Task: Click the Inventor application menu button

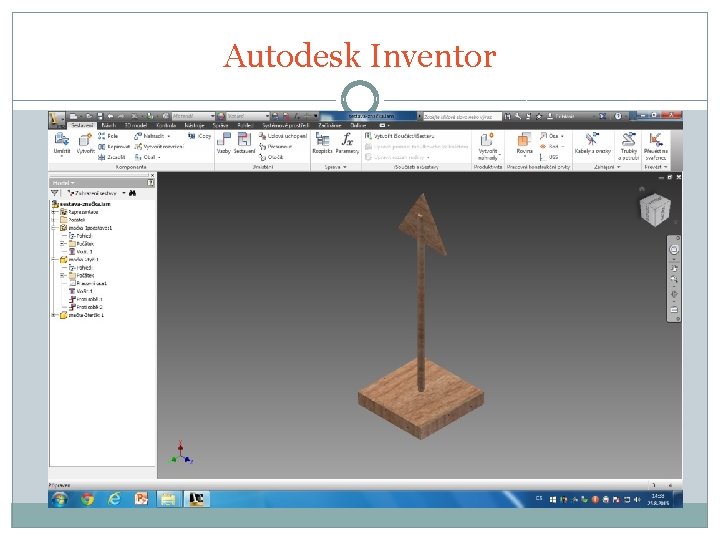Action: 56,119
